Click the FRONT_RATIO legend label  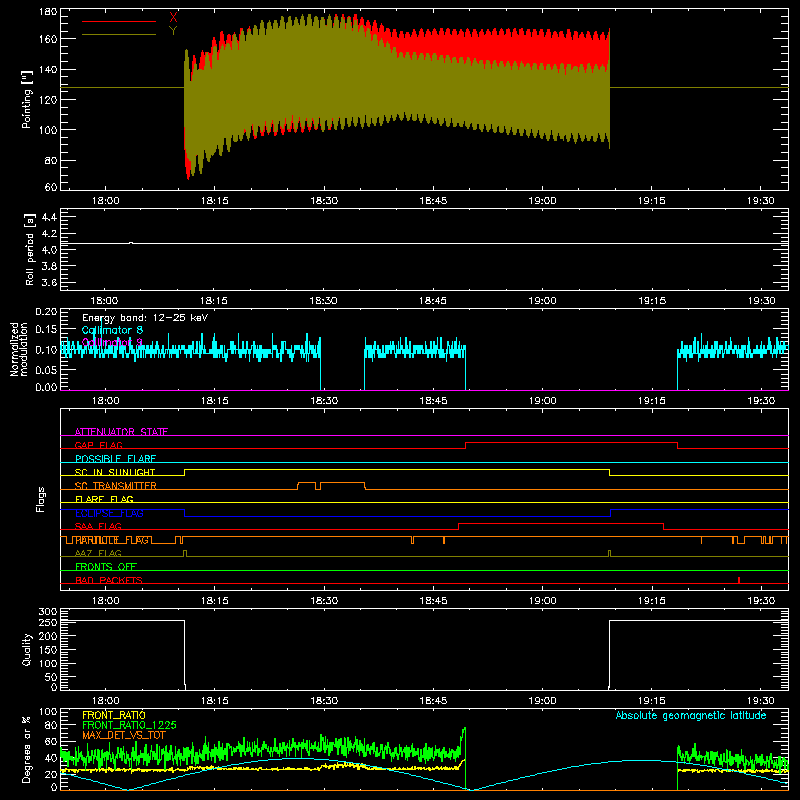114,715
